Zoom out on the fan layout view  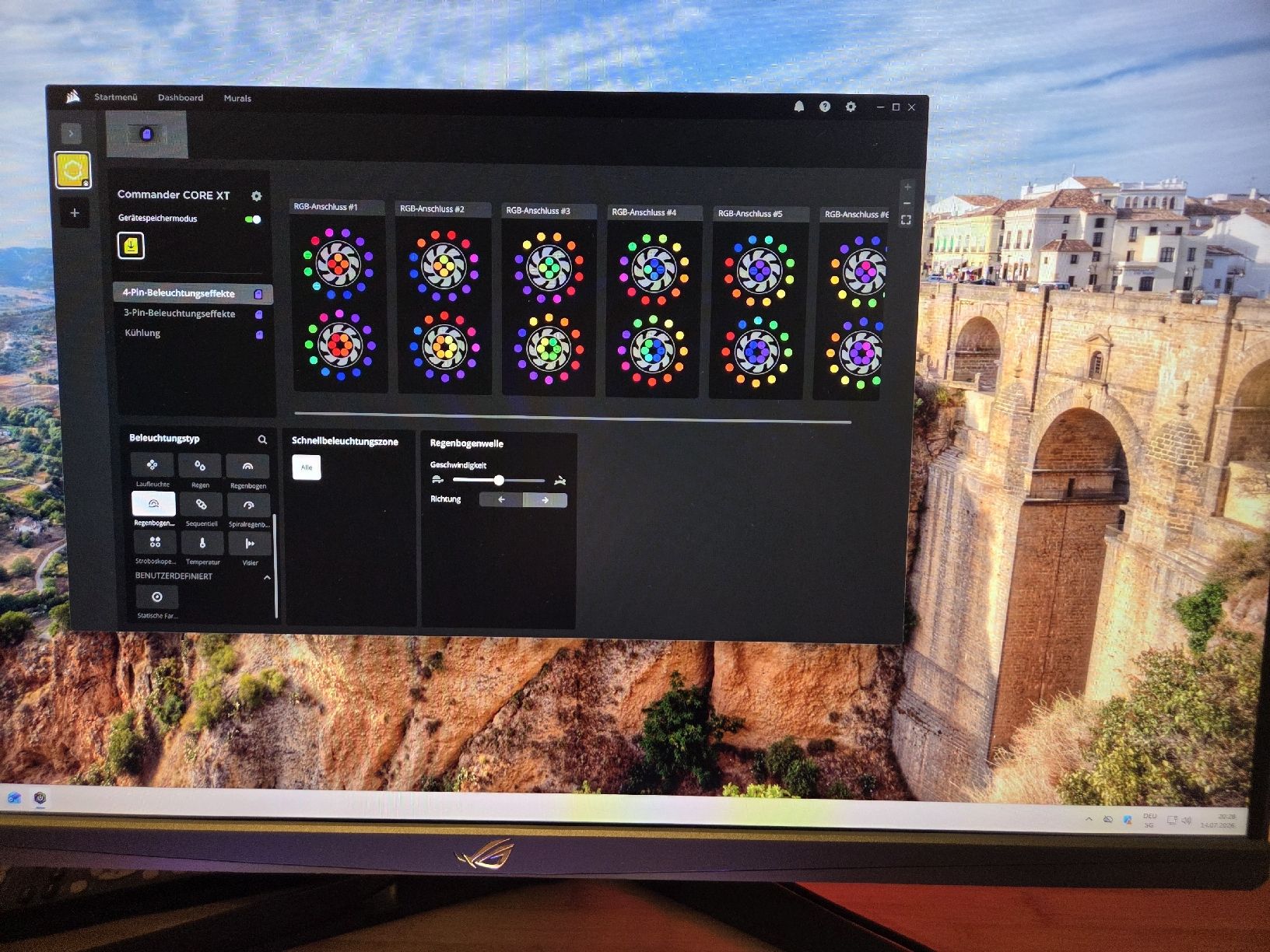pos(907,203)
